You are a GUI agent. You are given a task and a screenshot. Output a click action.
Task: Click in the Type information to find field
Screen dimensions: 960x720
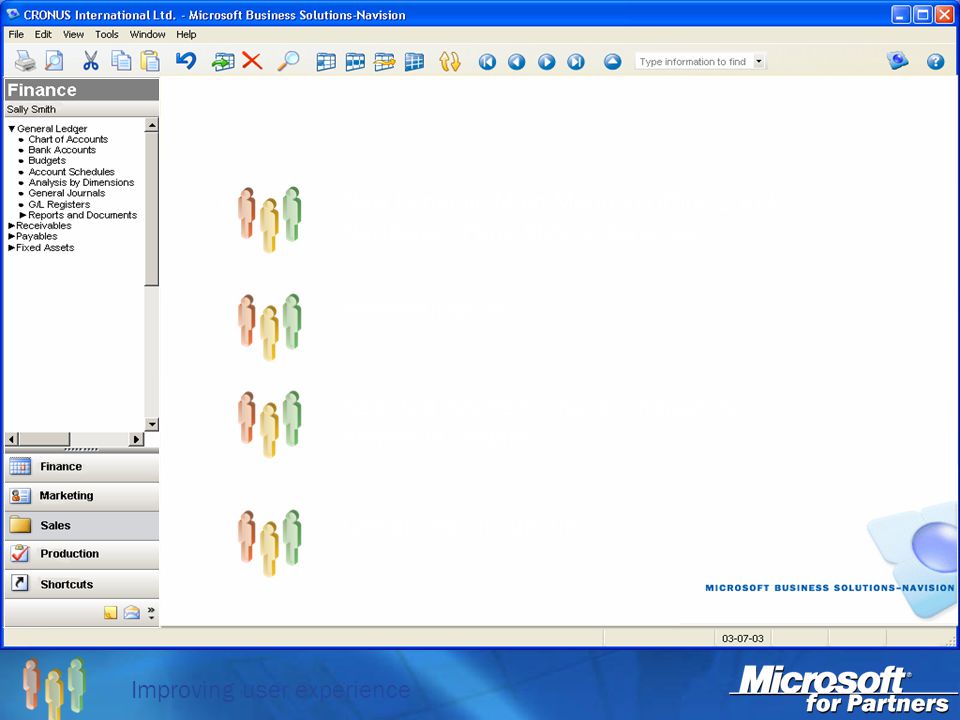tap(694, 61)
